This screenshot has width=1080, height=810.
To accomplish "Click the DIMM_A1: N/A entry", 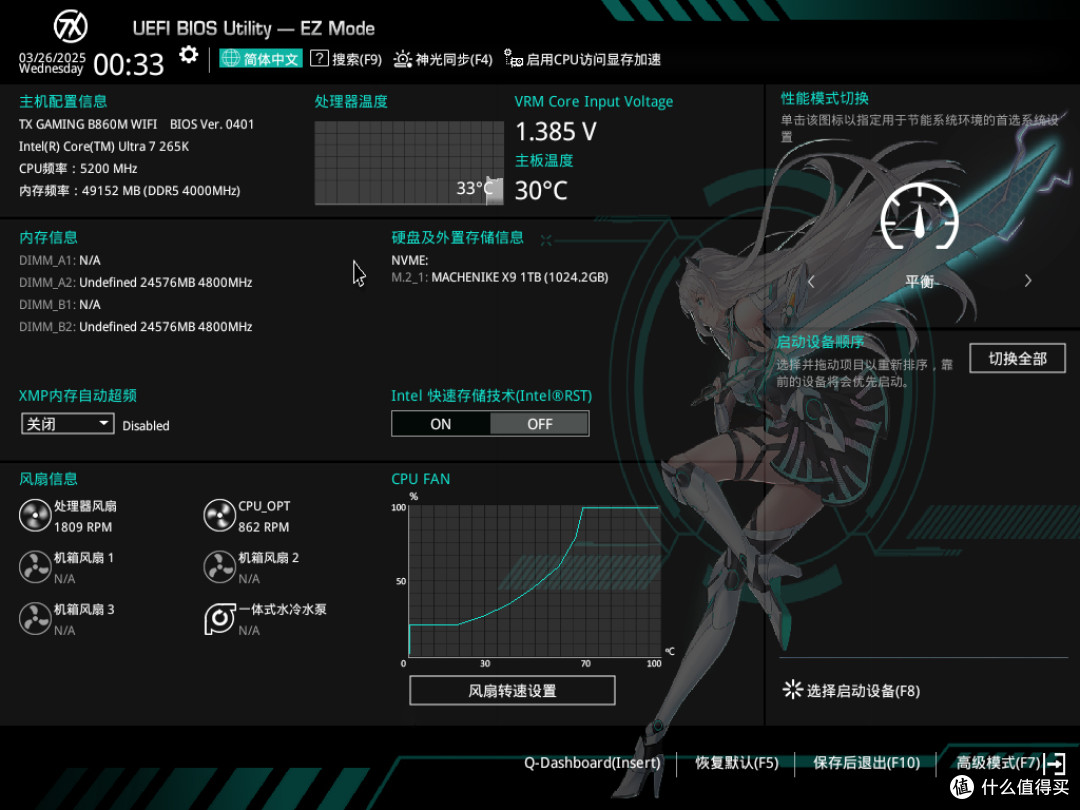I will tap(60, 260).
